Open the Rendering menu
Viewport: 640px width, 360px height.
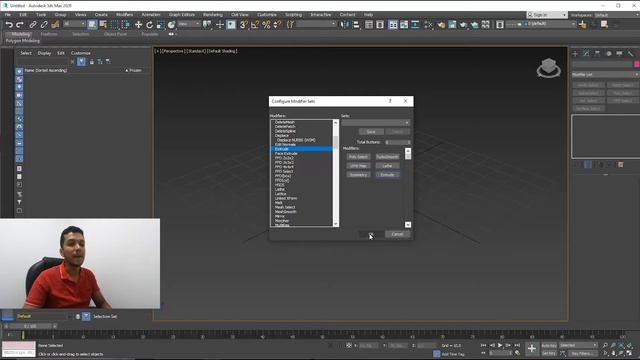pos(213,15)
